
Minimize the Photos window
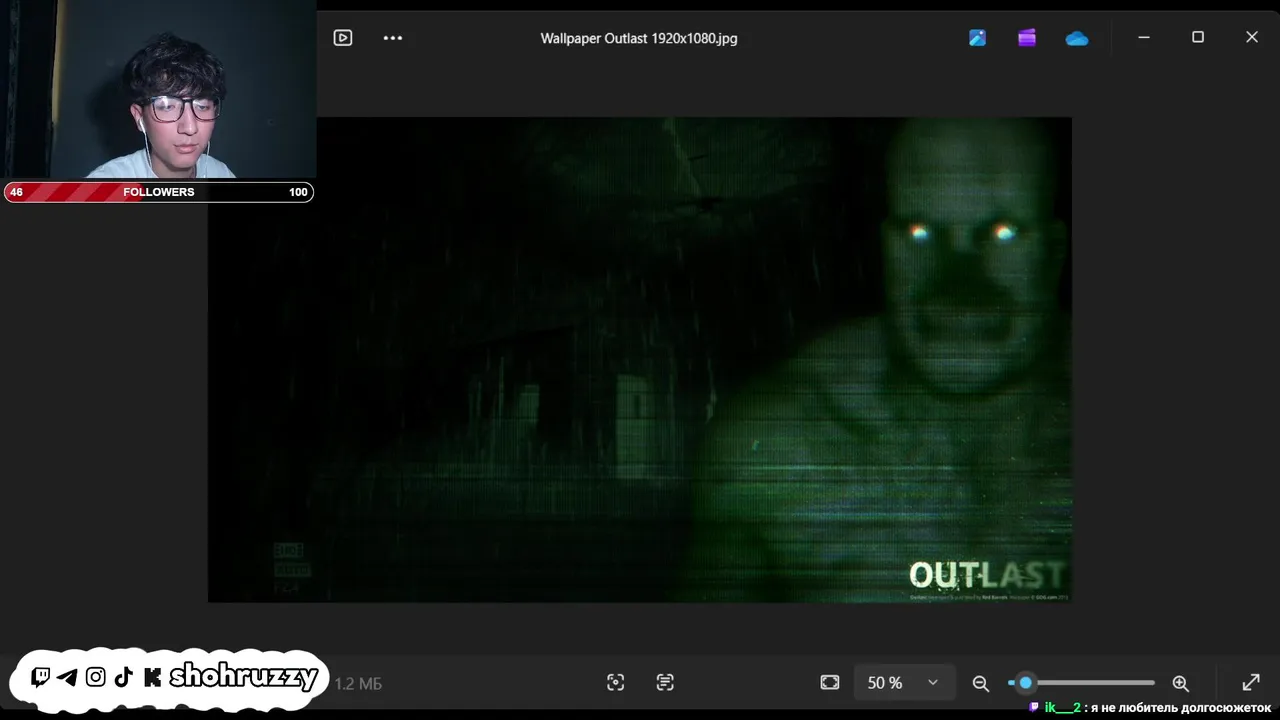(1144, 37)
